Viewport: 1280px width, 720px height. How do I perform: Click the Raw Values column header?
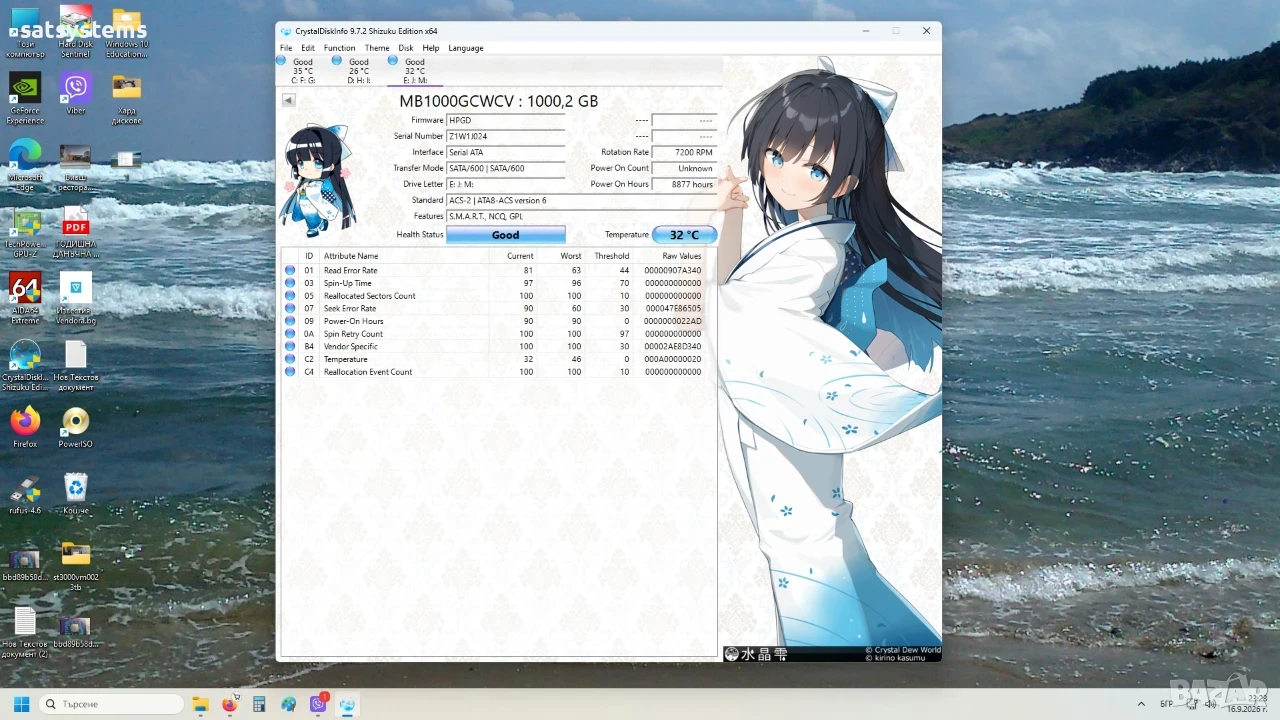click(x=682, y=256)
